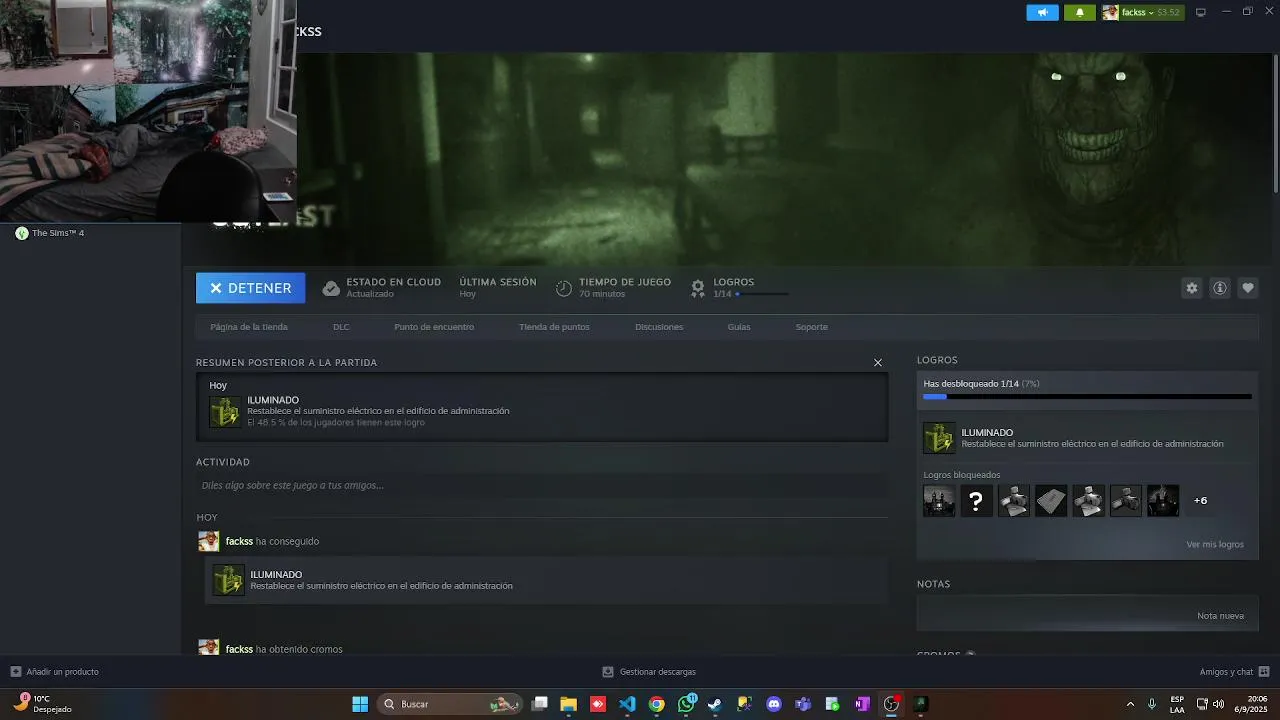Select The Sims 4 in library list
The width and height of the screenshot is (1280, 720).
coord(58,233)
